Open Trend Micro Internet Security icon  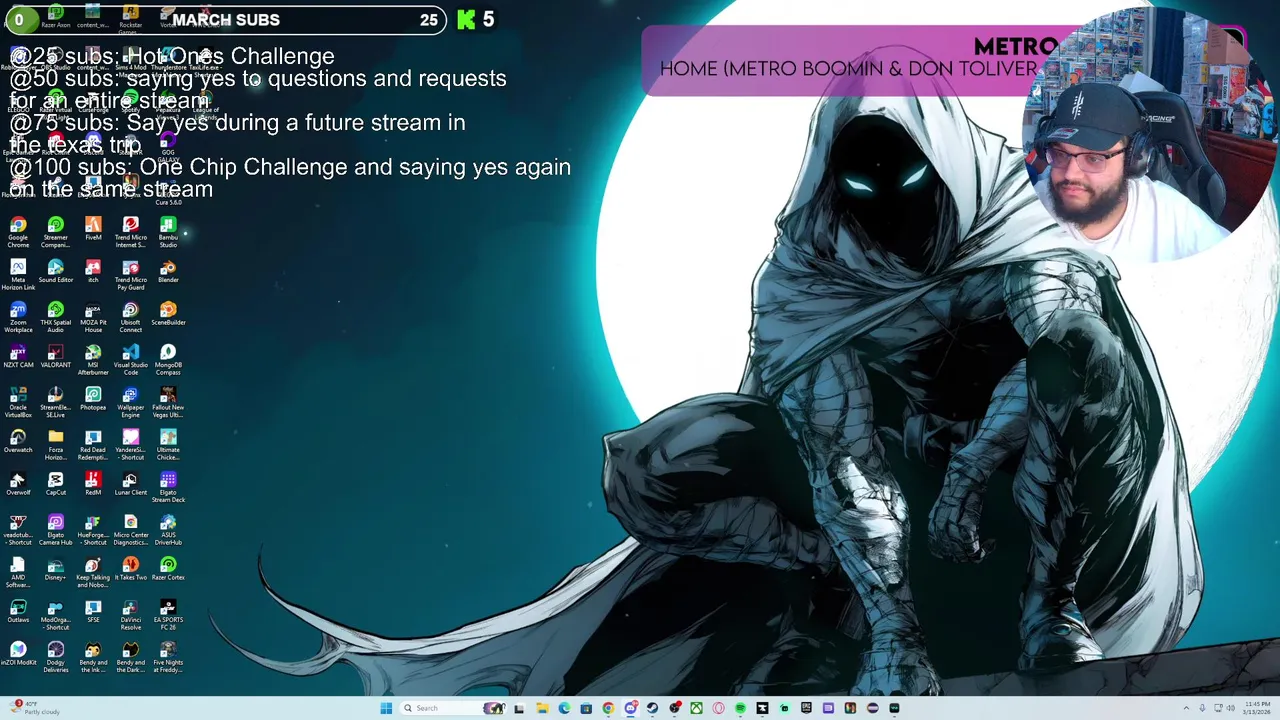pyautogui.click(x=130, y=232)
